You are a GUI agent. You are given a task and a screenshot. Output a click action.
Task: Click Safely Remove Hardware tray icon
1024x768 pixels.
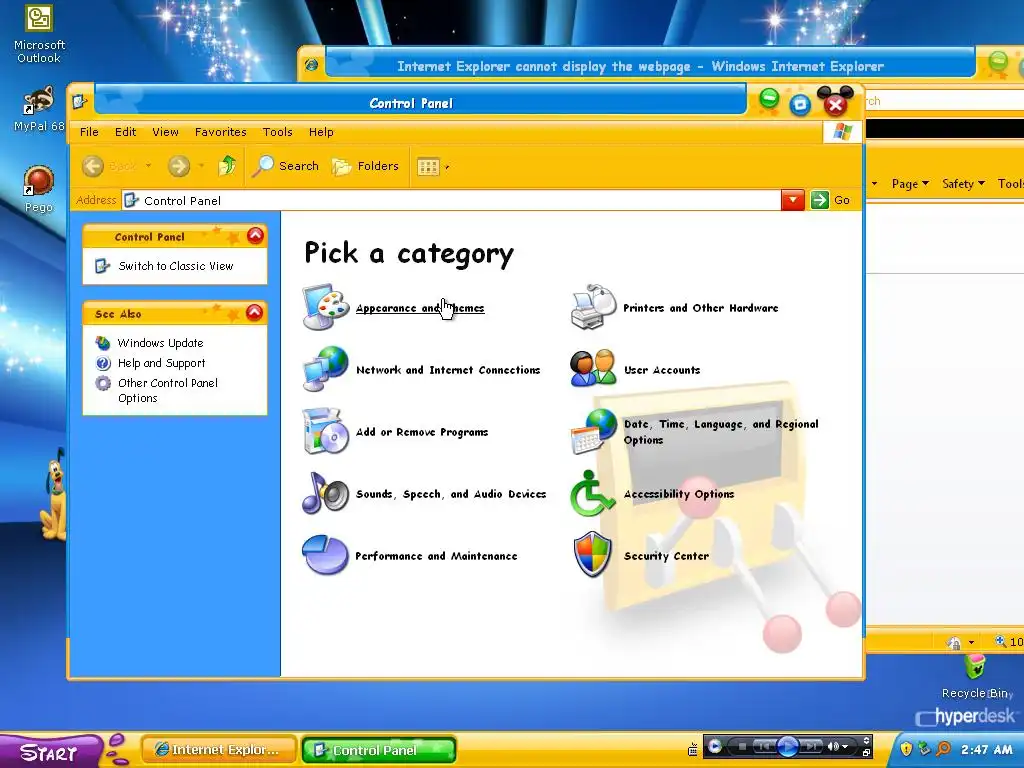(x=924, y=748)
